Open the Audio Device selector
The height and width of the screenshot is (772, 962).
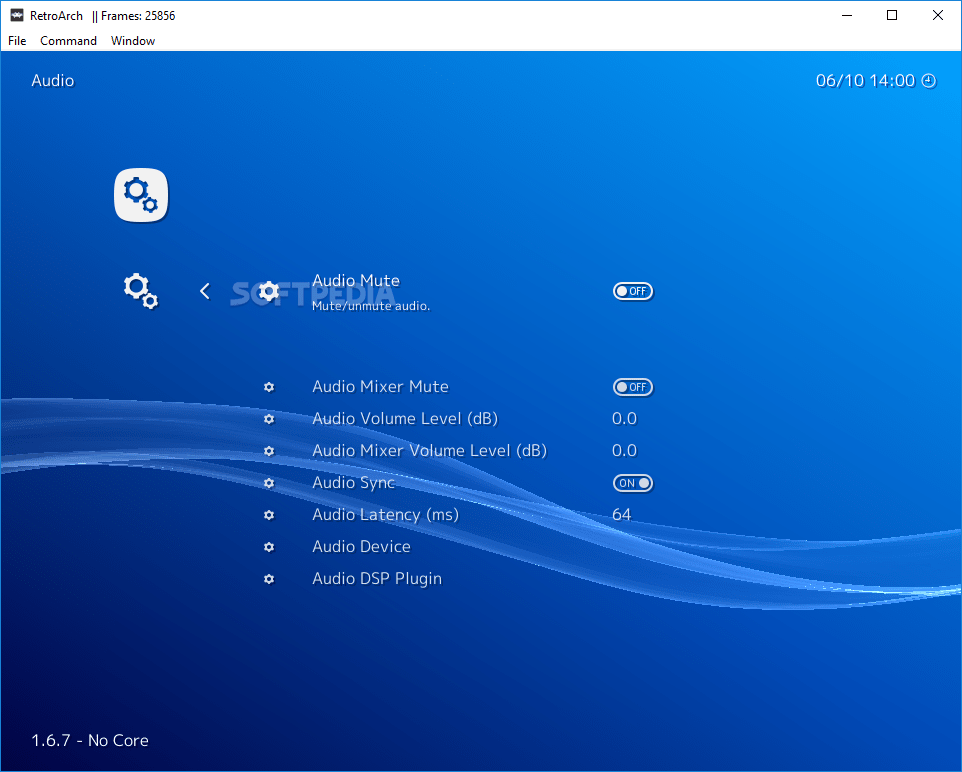pyautogui.click(x=361, y=547)
